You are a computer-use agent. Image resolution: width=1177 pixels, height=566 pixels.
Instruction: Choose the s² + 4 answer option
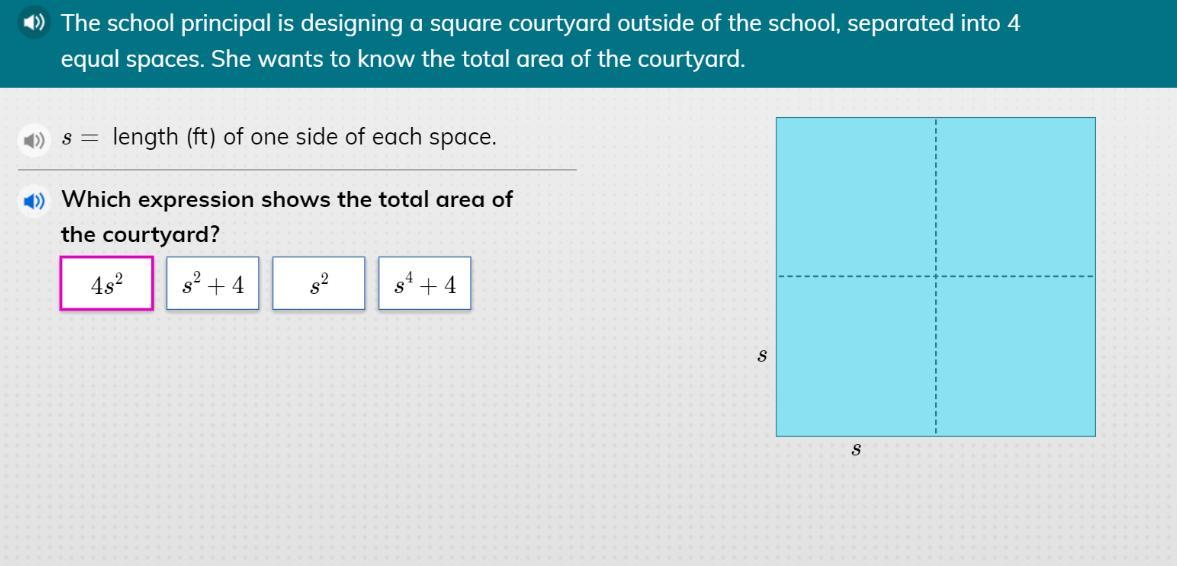(x=212, y=283)
